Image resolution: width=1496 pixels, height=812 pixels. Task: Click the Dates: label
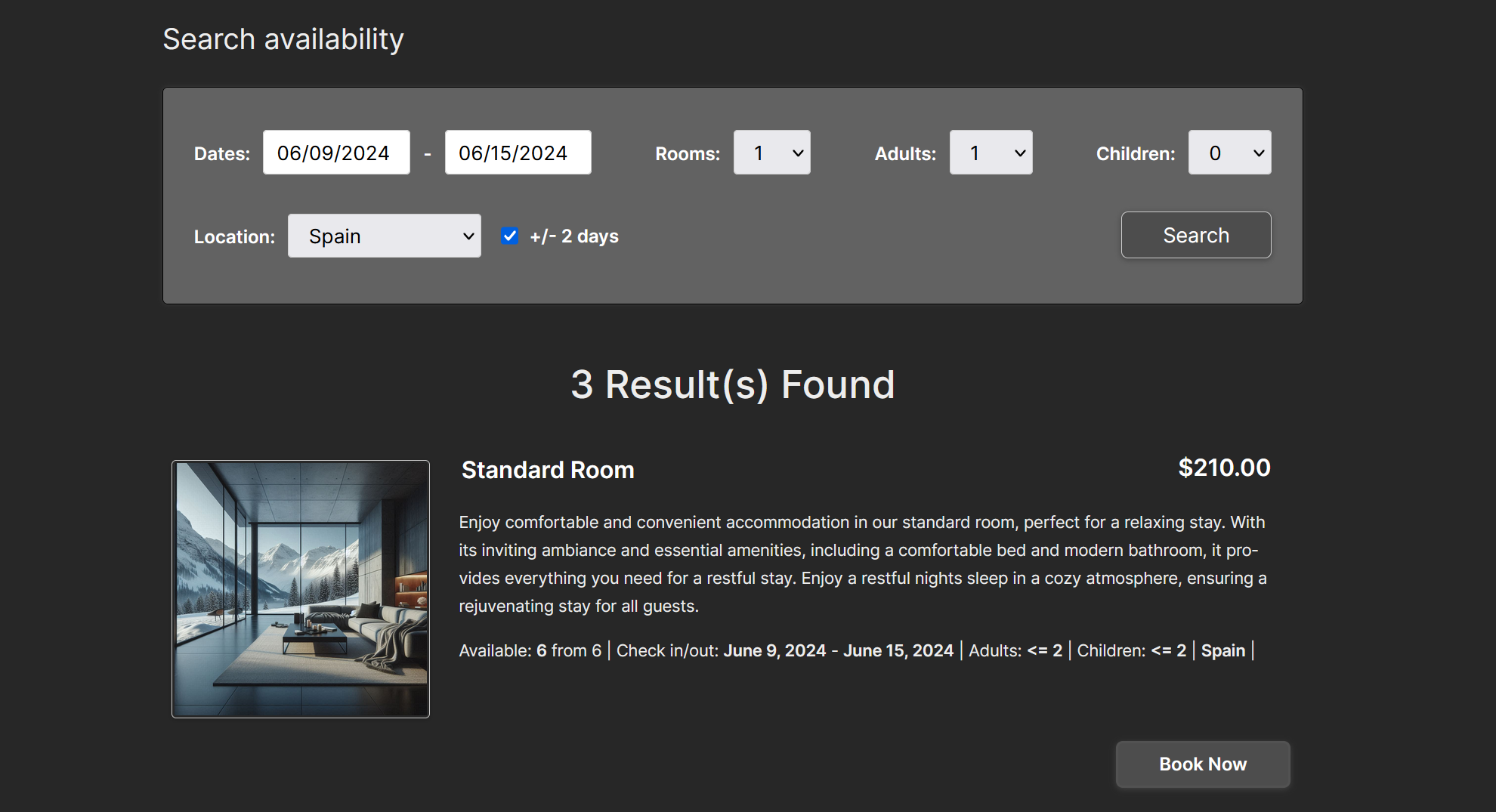coord(222,153)
